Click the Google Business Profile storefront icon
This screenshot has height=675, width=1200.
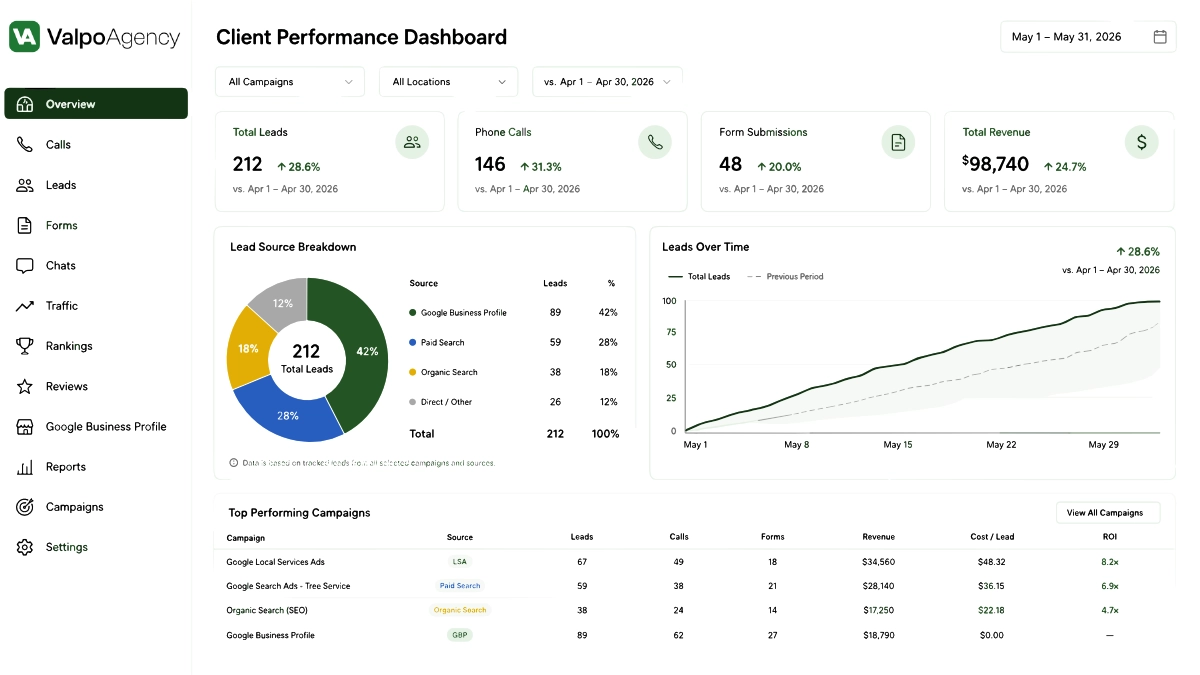pyautogui.click(x=25, y=427)
